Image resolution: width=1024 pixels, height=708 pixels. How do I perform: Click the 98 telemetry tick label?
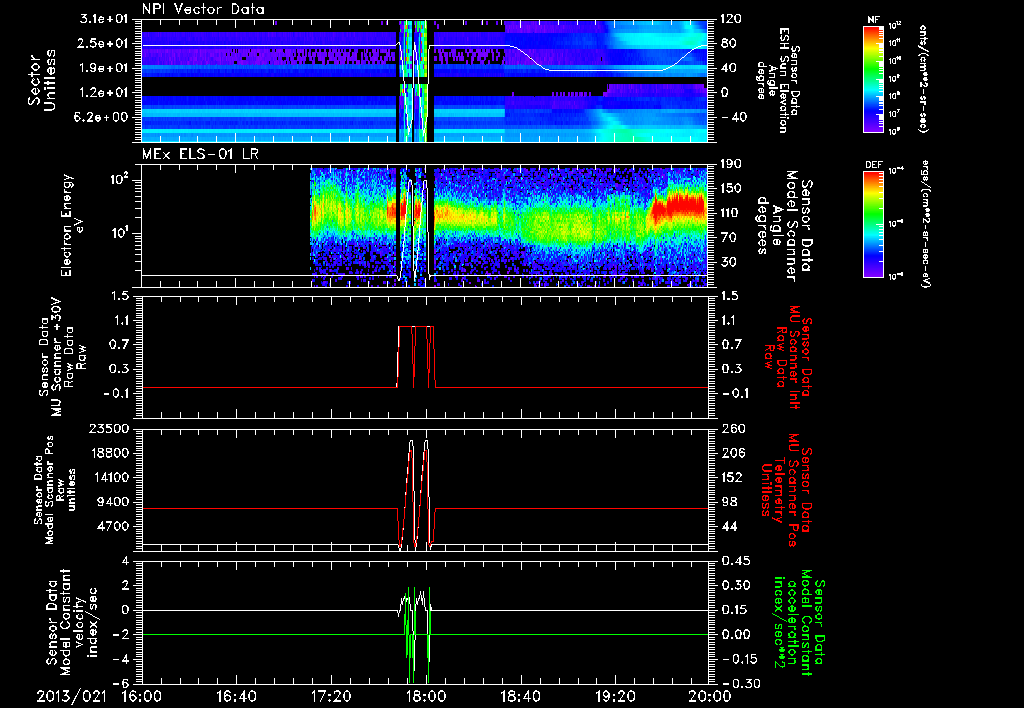728,502
